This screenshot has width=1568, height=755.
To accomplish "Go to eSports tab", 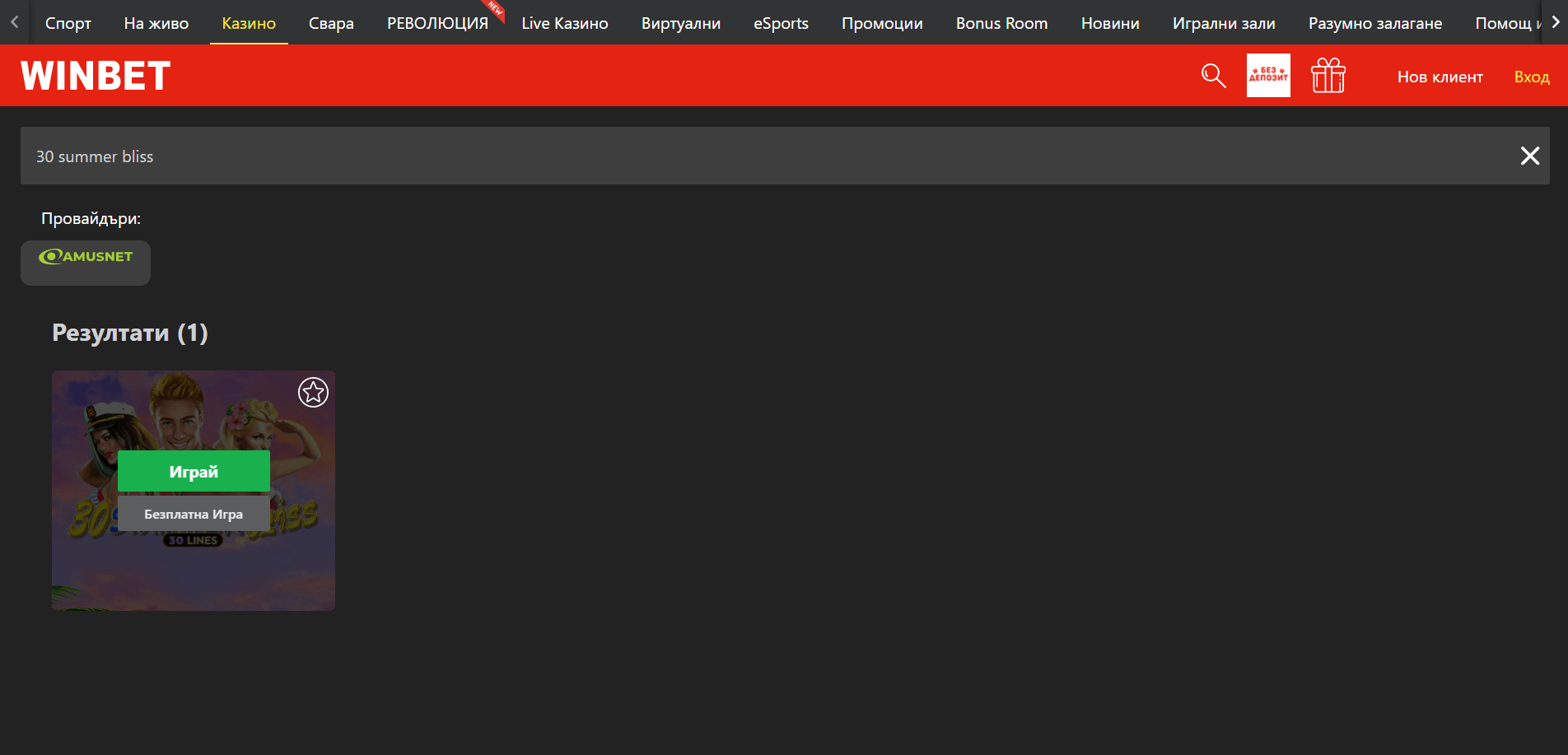I will 781,23.
